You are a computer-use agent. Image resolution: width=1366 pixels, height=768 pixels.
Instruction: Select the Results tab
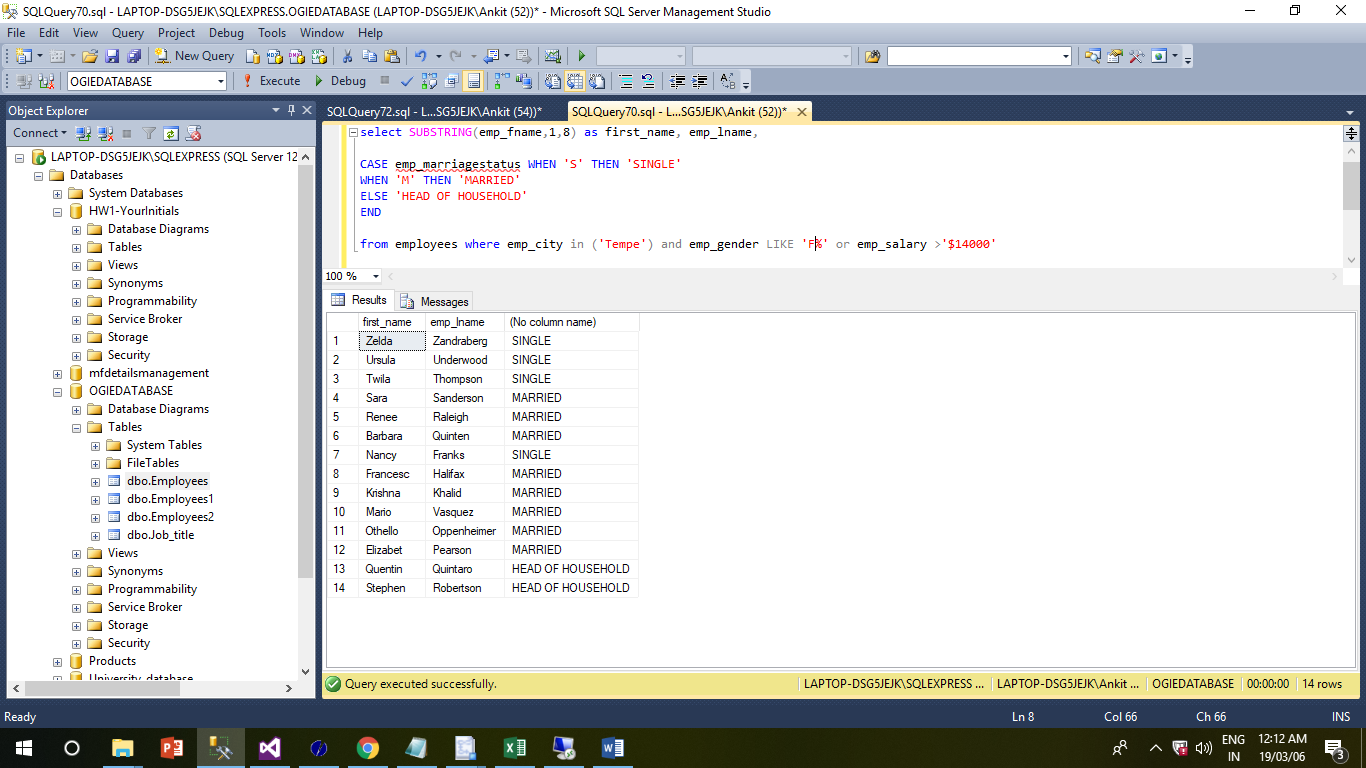pos(360,300)
